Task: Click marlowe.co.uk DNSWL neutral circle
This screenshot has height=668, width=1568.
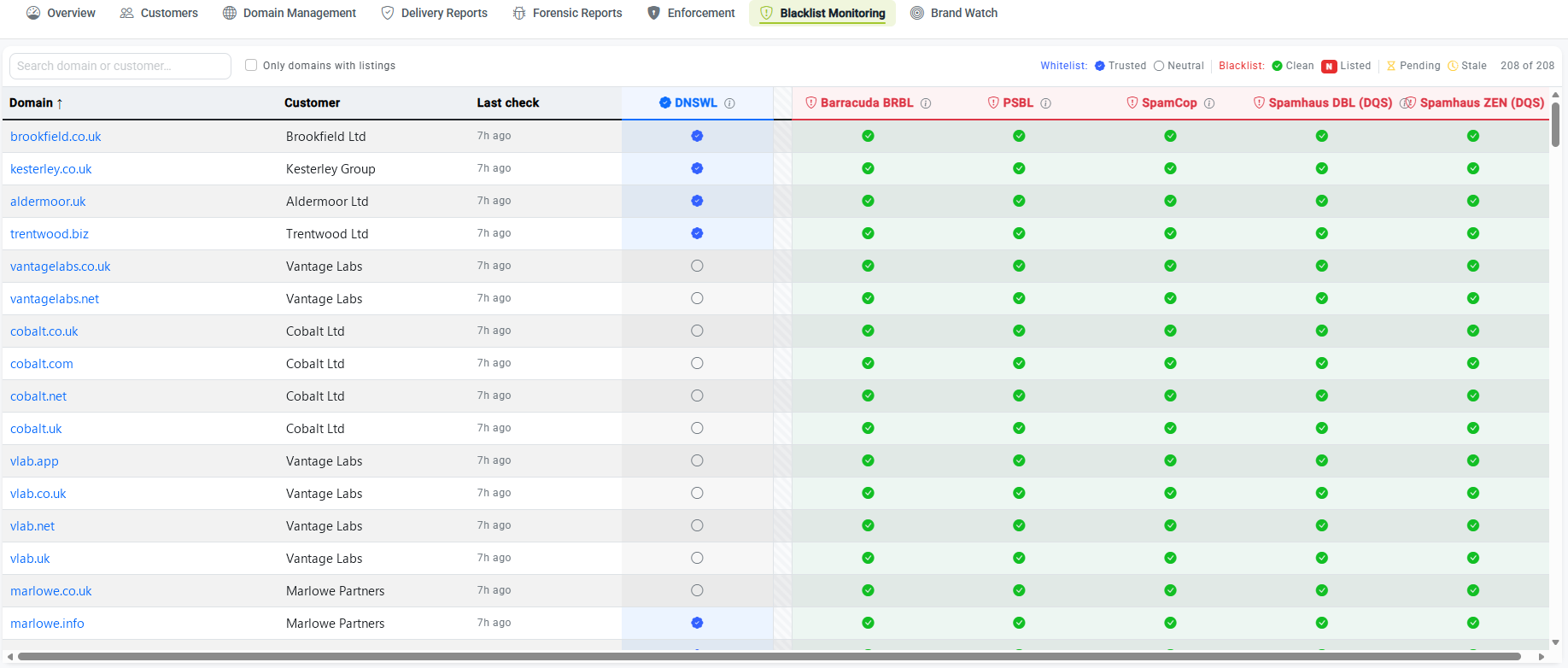Action: [x=697, y=590]
